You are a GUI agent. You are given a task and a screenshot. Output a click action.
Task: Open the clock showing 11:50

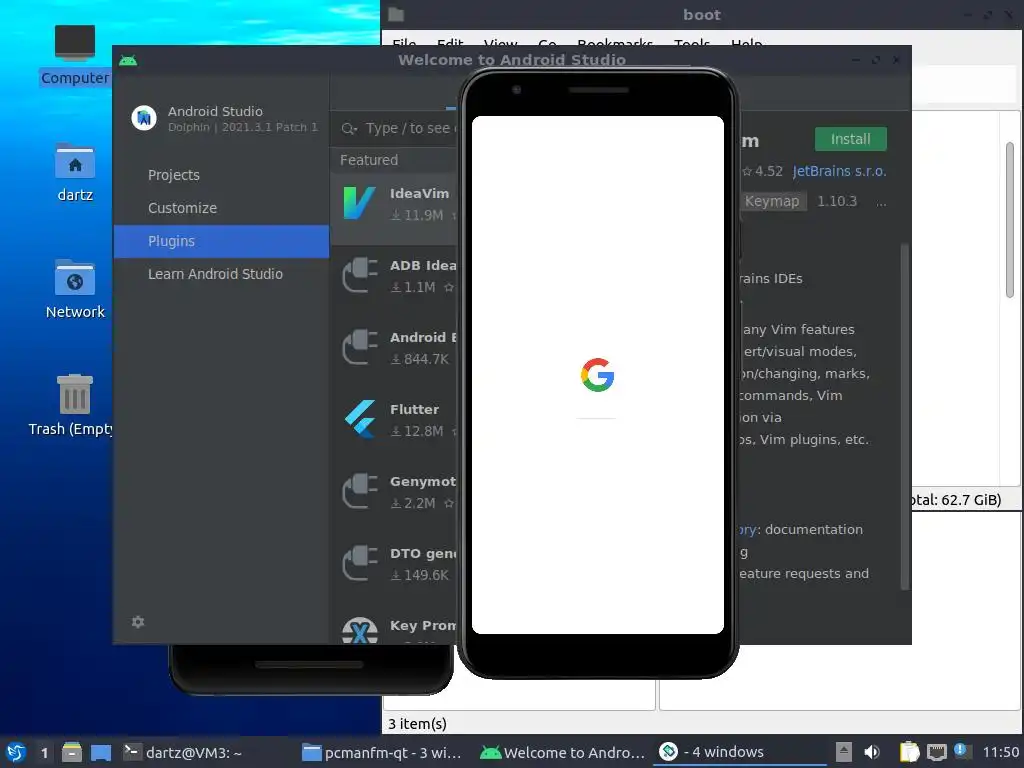pyautogui.click(x=1001, y=752)
